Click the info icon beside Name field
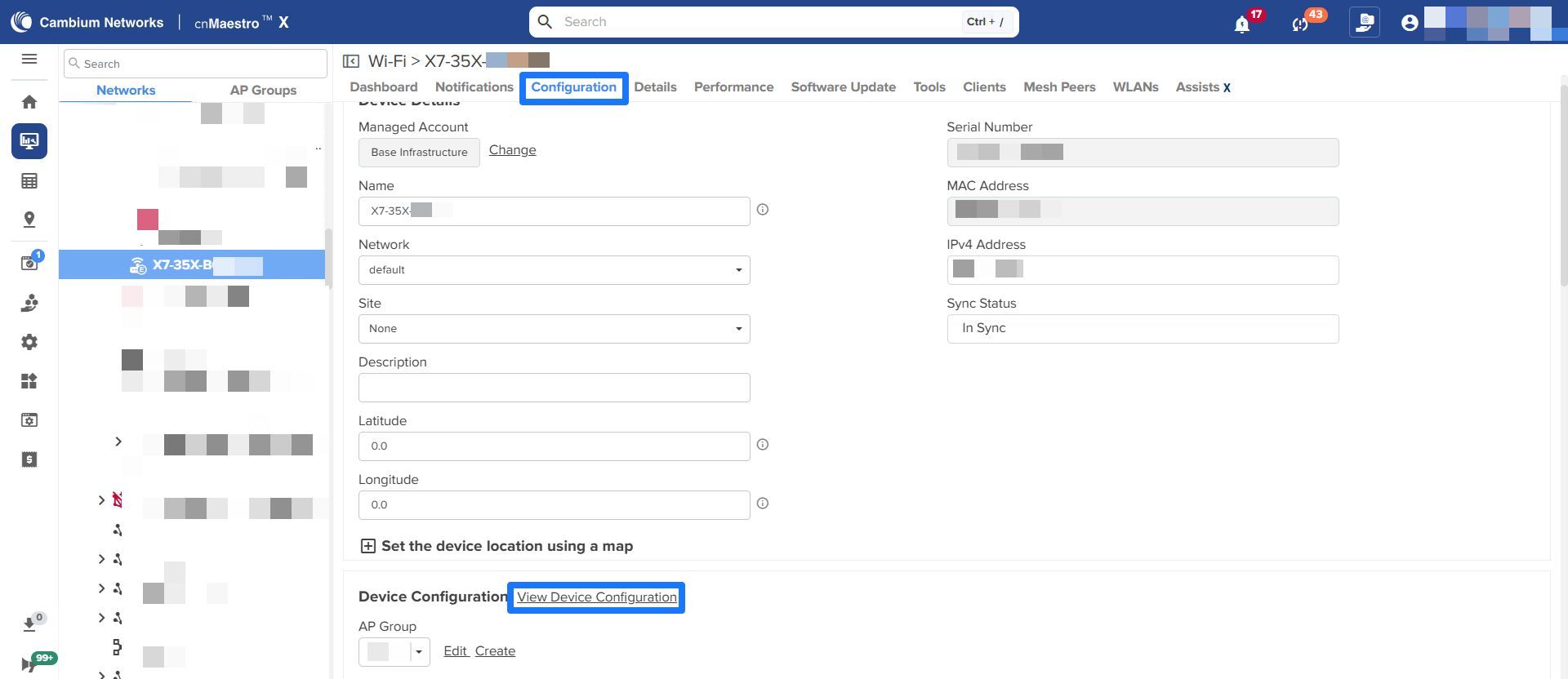This screenshot has height=679, width=1568. pyautogui.click(x=762, y=210)
